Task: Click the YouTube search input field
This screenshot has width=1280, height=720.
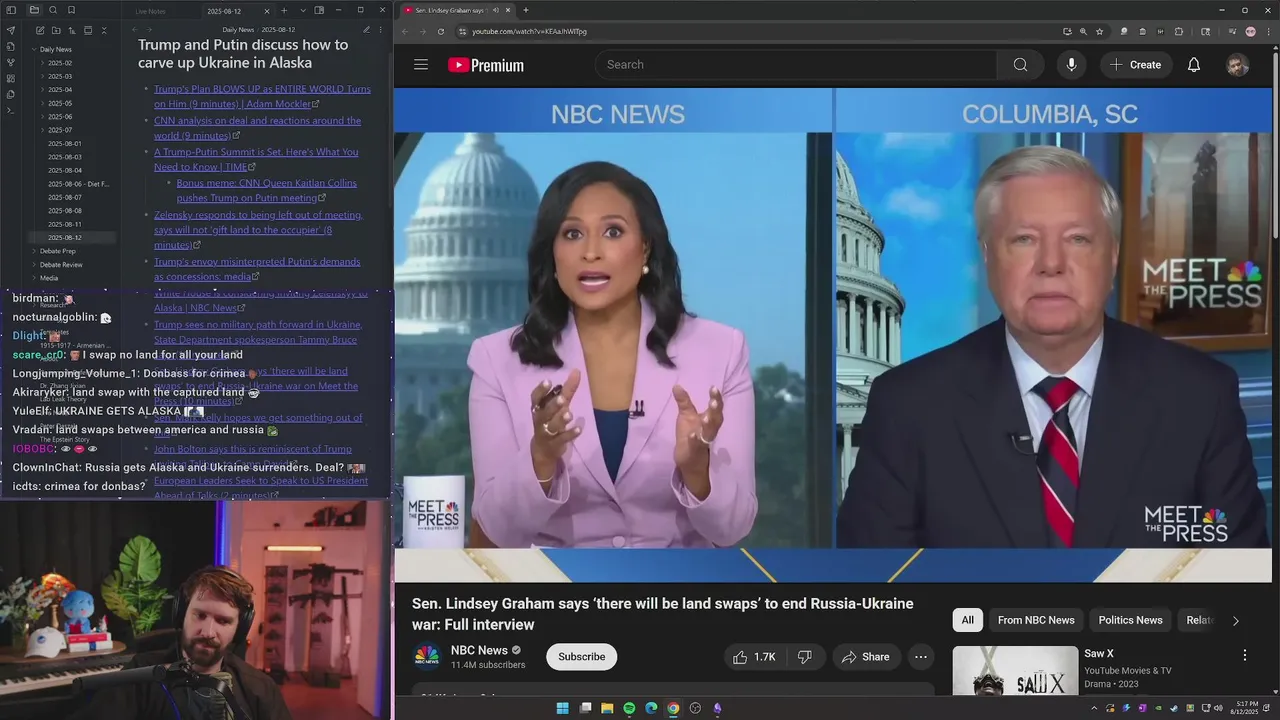Action: 796,65
